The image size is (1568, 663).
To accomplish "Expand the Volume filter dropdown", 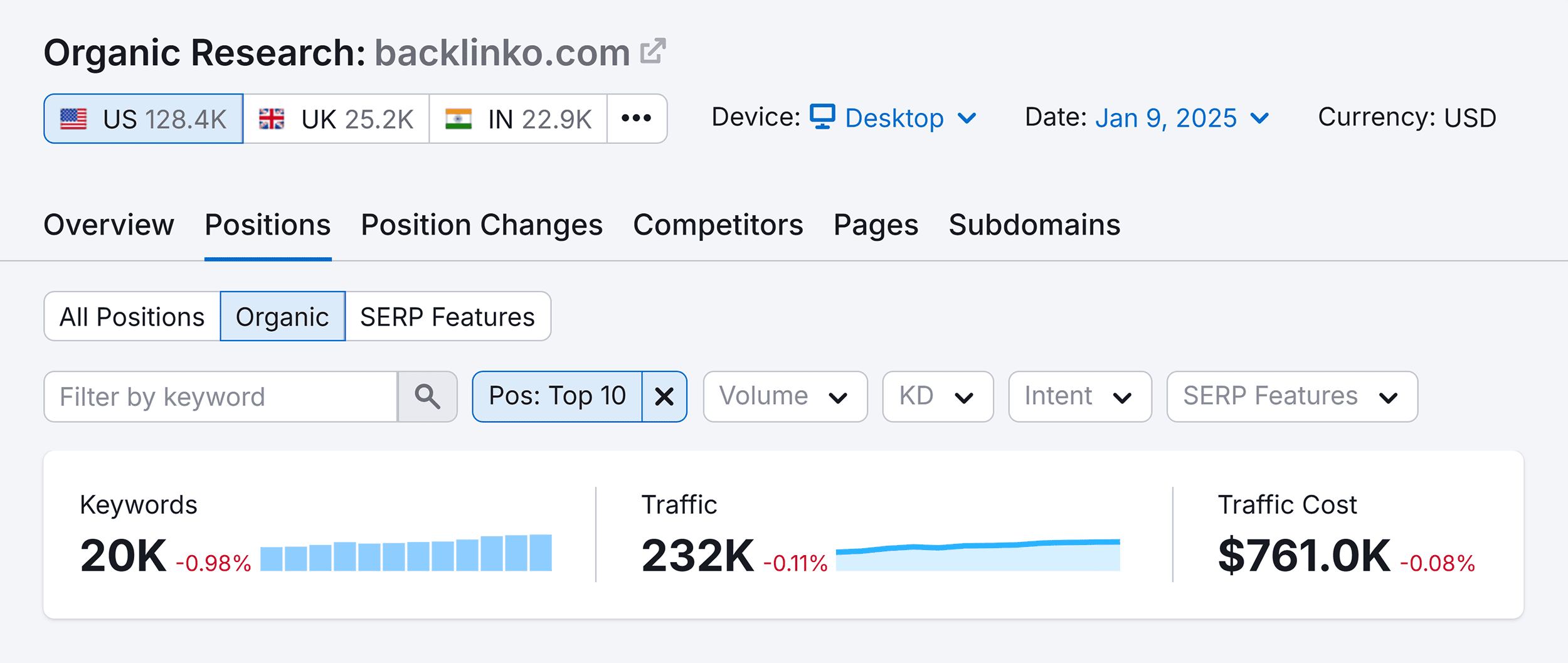I will coord(785,396).
